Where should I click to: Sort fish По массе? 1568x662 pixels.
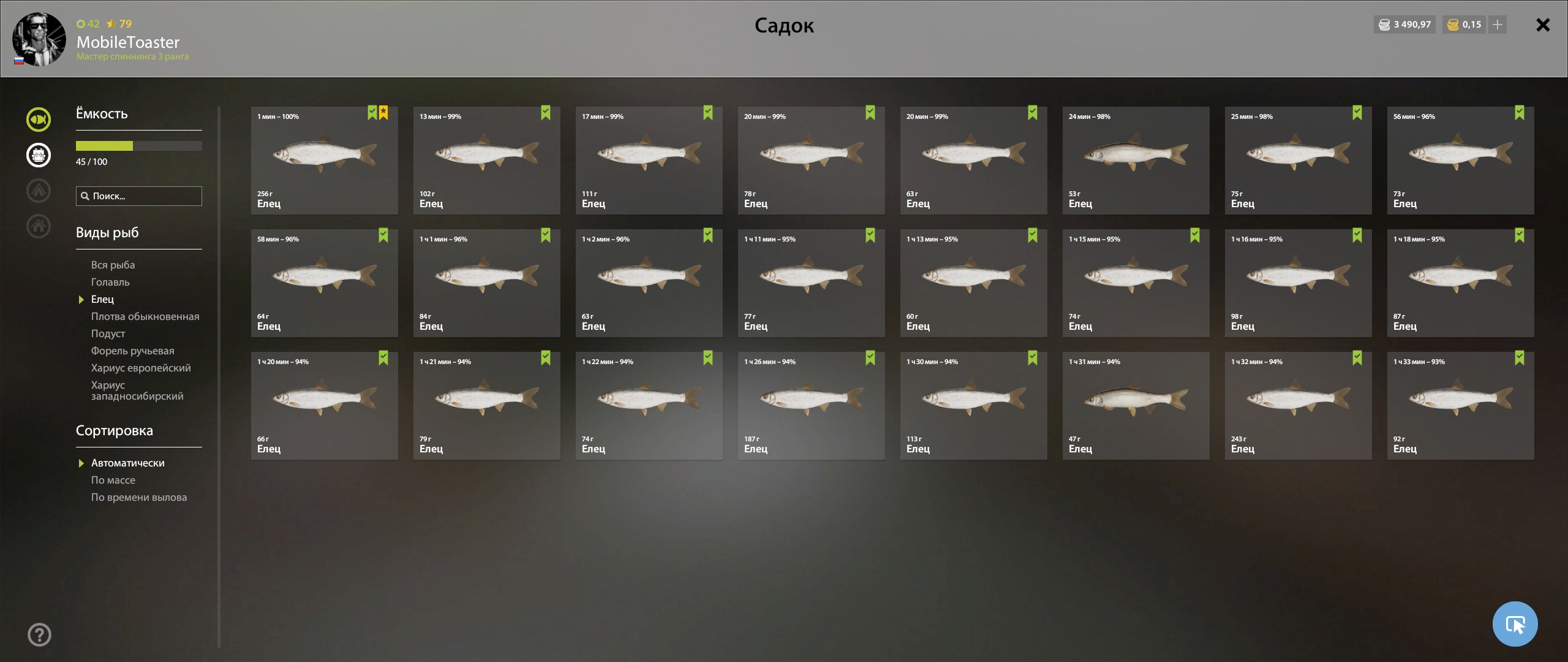tap(113, 480)
